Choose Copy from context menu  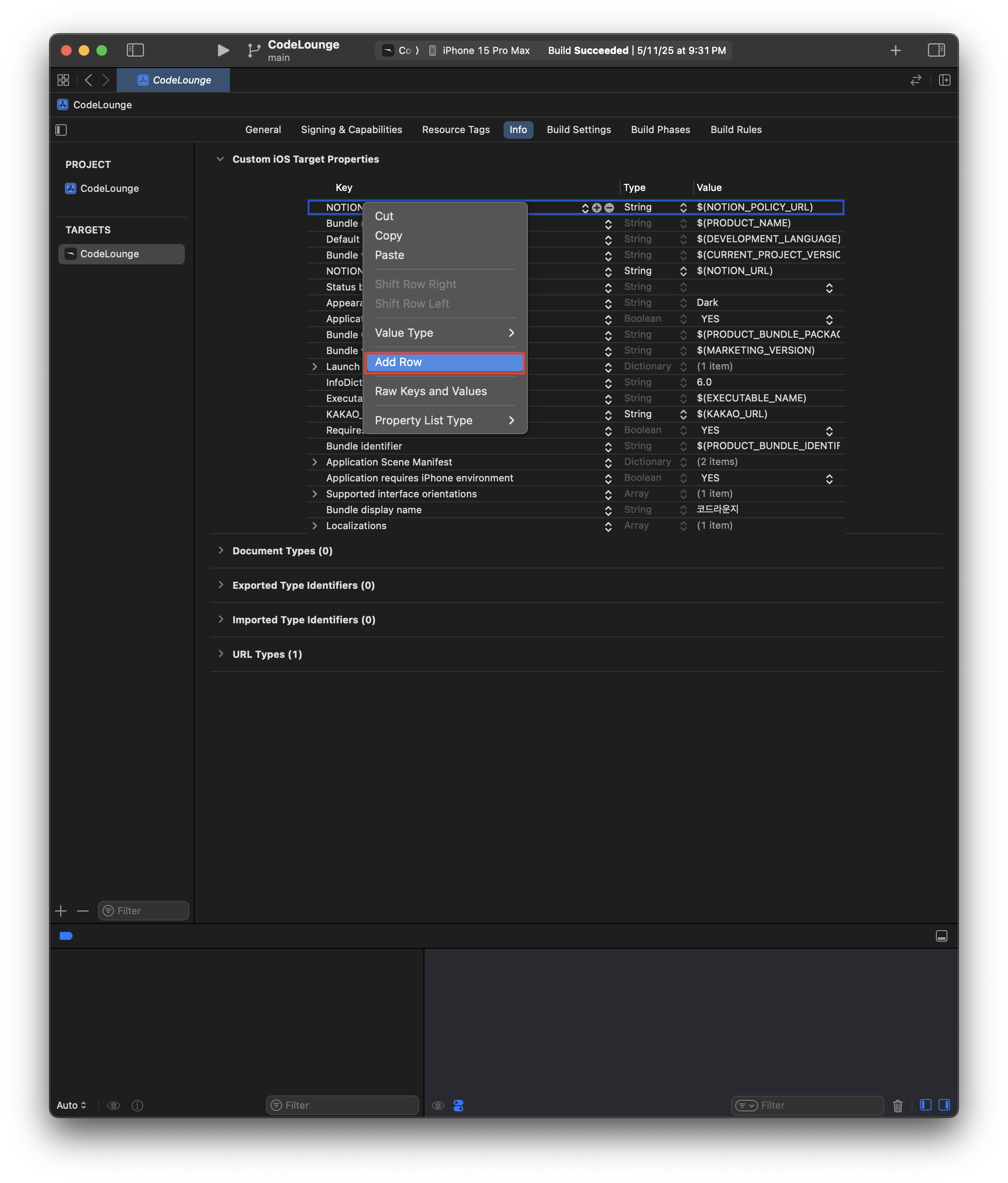(x=444, y=236)
